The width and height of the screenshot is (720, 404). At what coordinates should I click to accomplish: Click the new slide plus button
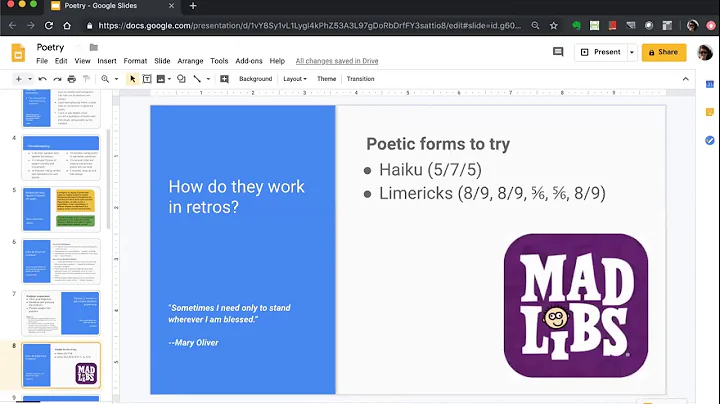pos(18,79)
